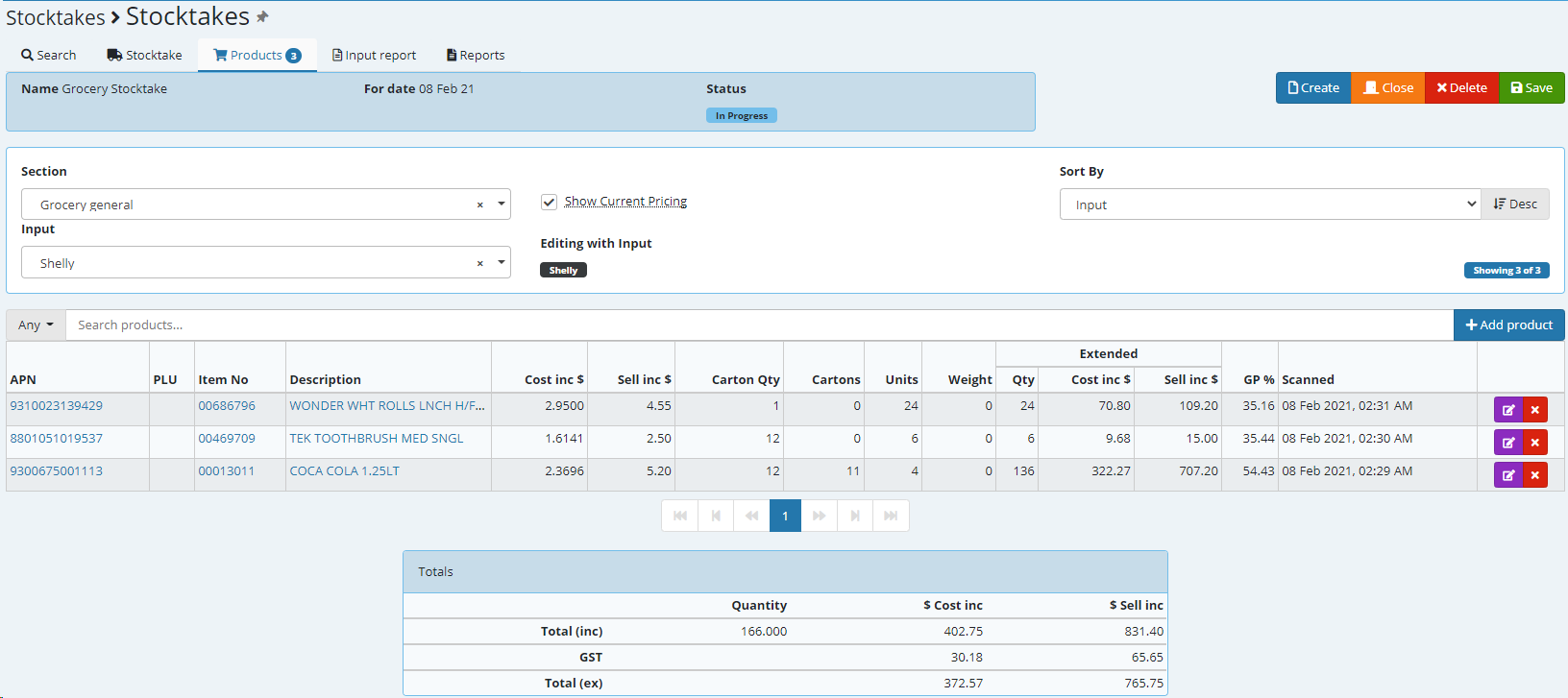
Task: Open the Input report tab
Action: pyautogui.click(x=374, y=55)
